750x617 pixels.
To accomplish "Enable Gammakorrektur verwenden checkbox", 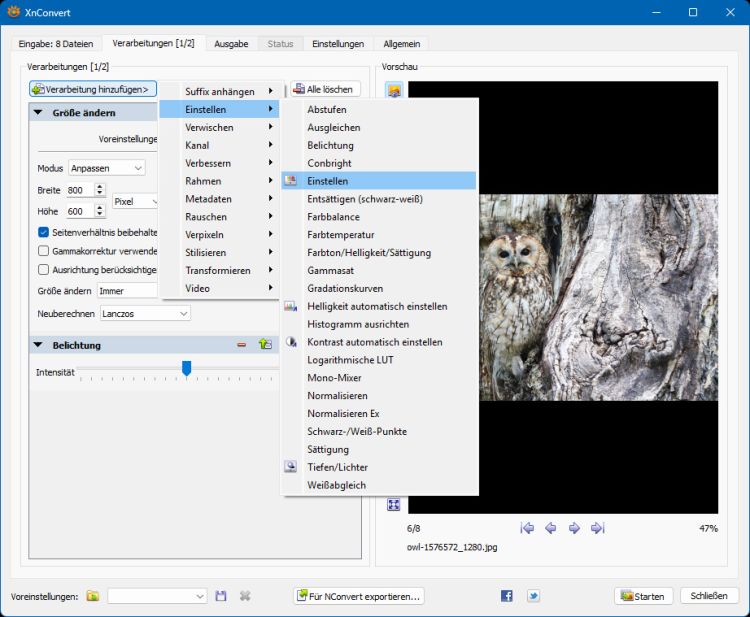I will point(44,251).
